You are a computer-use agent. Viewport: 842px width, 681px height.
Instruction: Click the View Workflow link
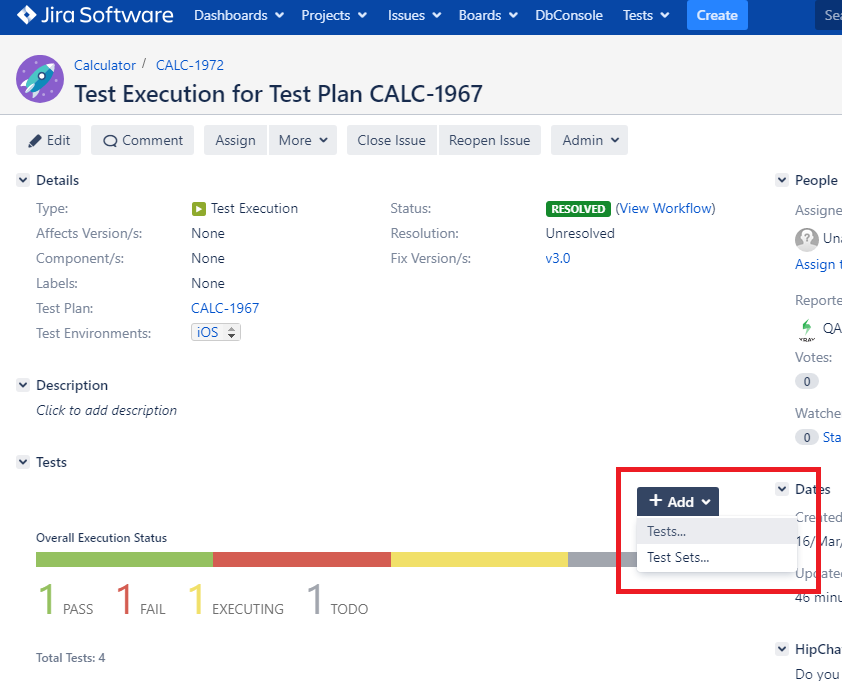coord(665,208)
